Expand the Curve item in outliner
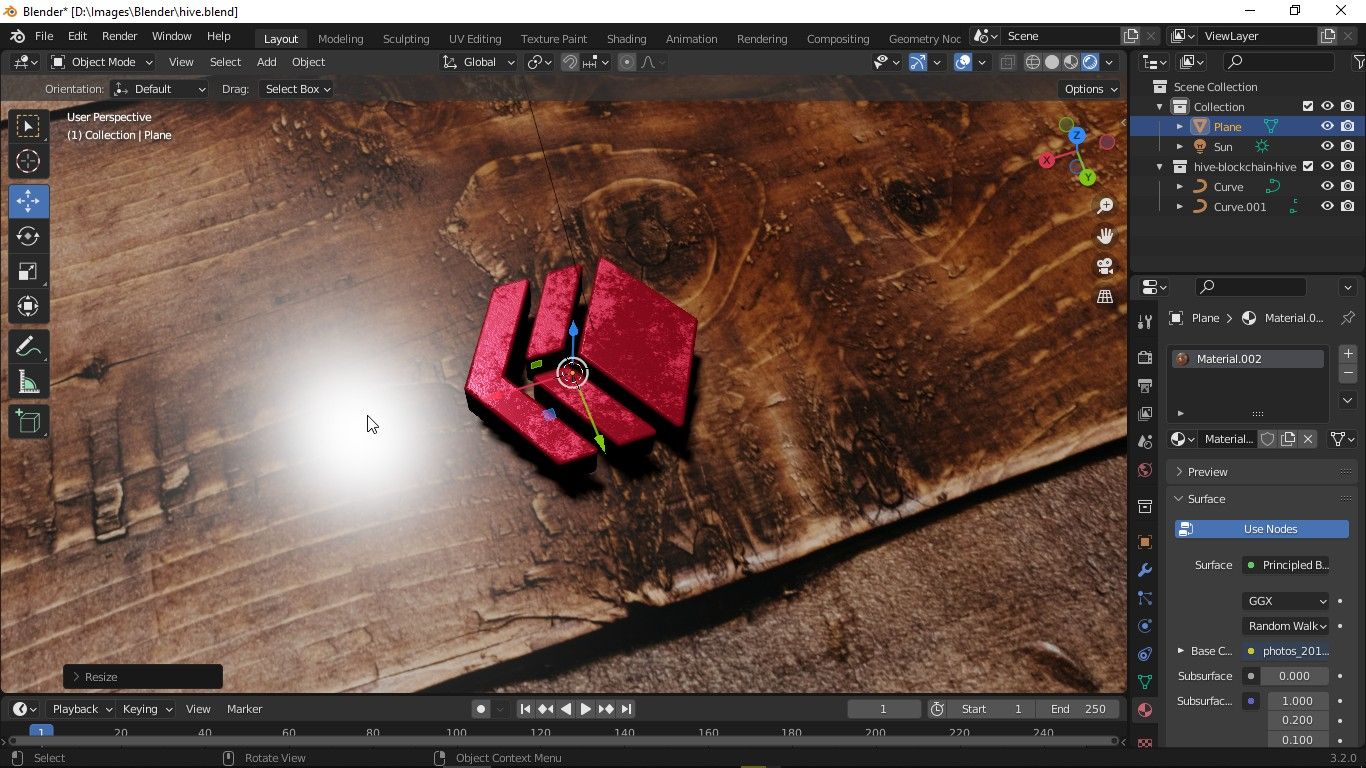1366x768 pixels. click(1180, 187)
